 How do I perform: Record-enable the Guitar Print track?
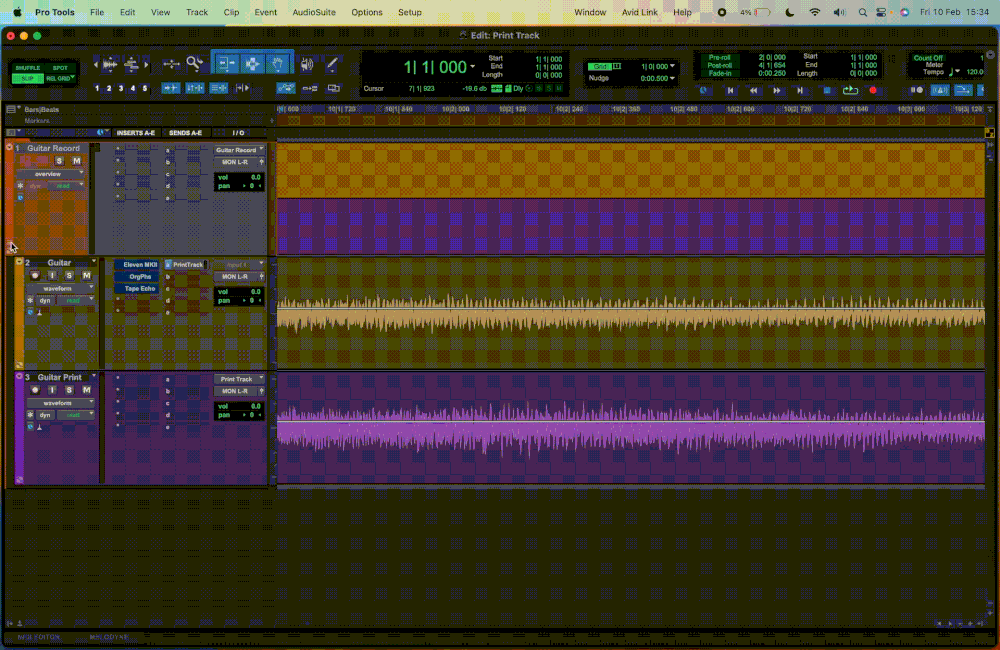35,389
